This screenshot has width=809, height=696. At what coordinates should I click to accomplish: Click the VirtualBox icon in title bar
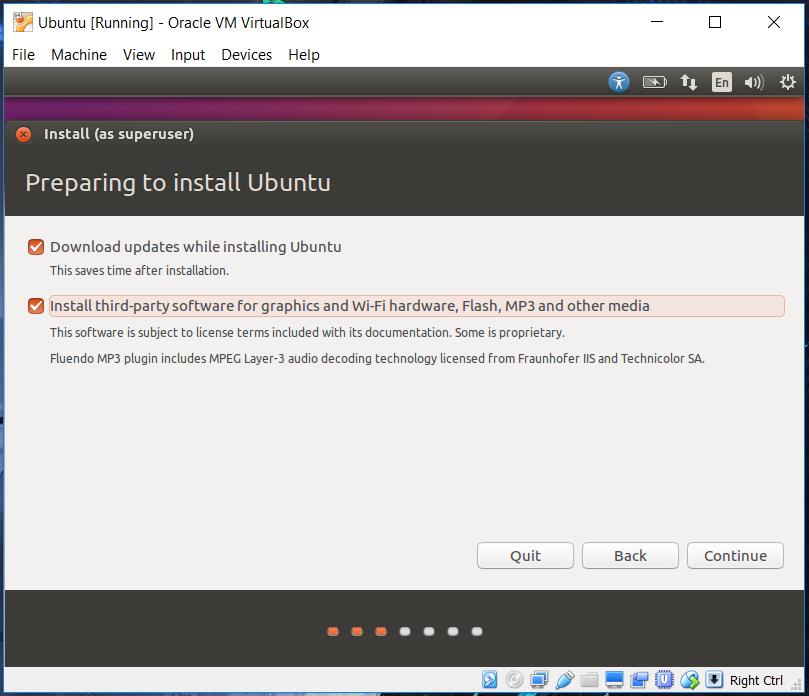tap(22, 22)
